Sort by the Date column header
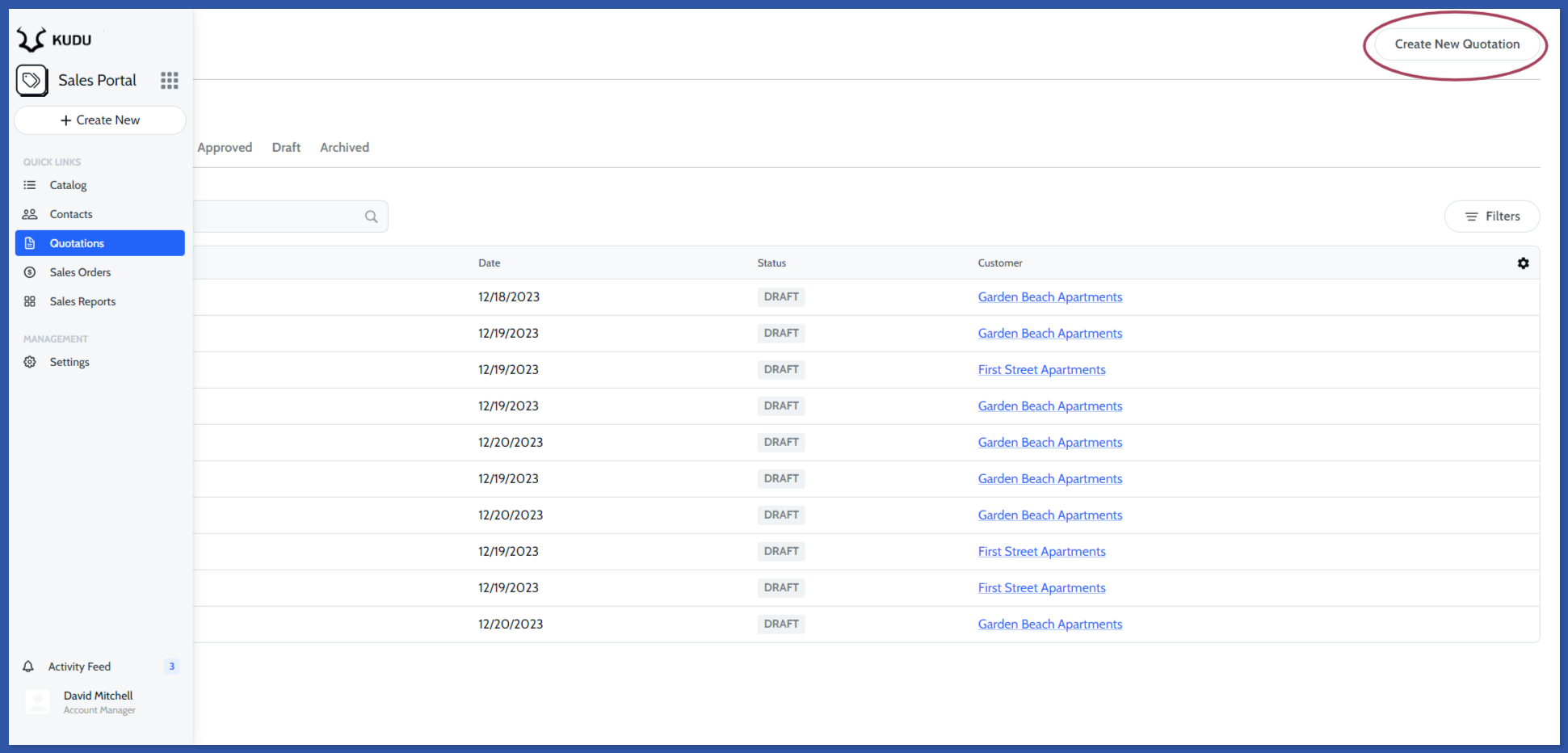The image size is (1568, 753). coord(489,263)
